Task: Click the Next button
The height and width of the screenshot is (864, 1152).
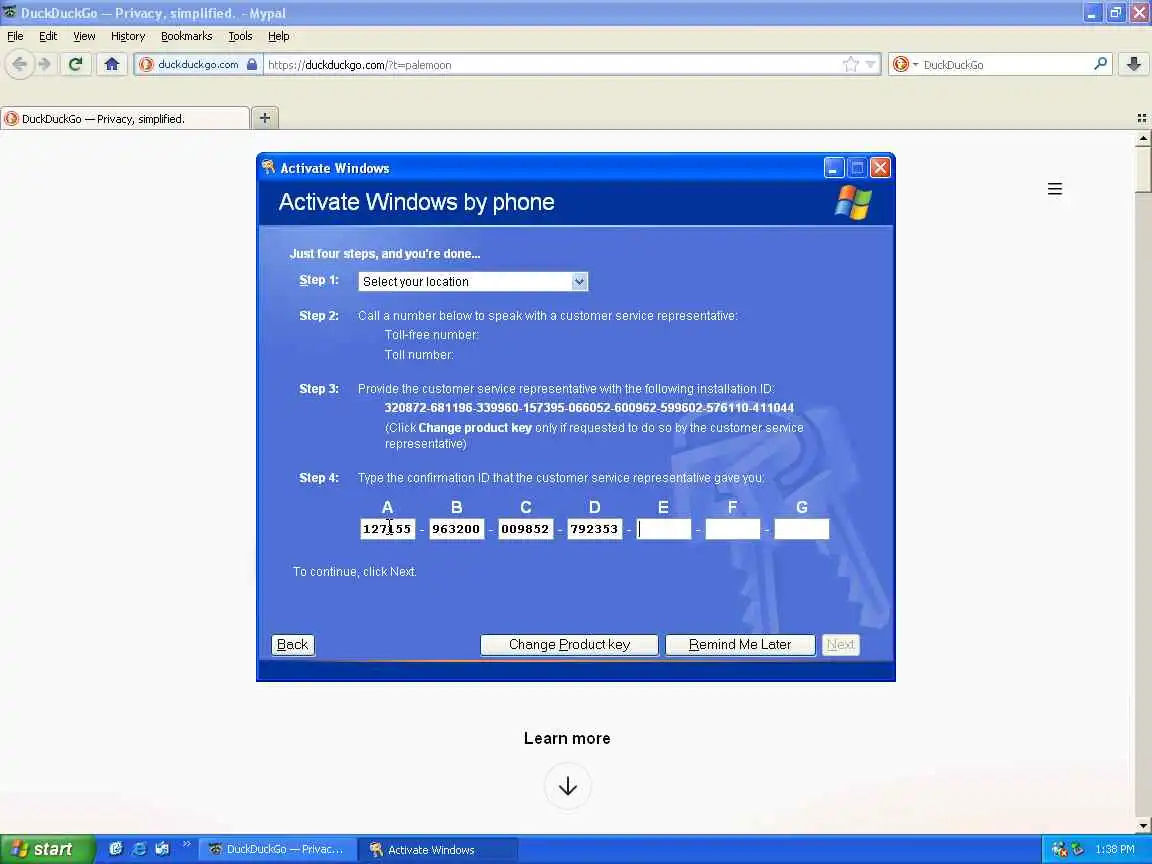Action: 840,645
